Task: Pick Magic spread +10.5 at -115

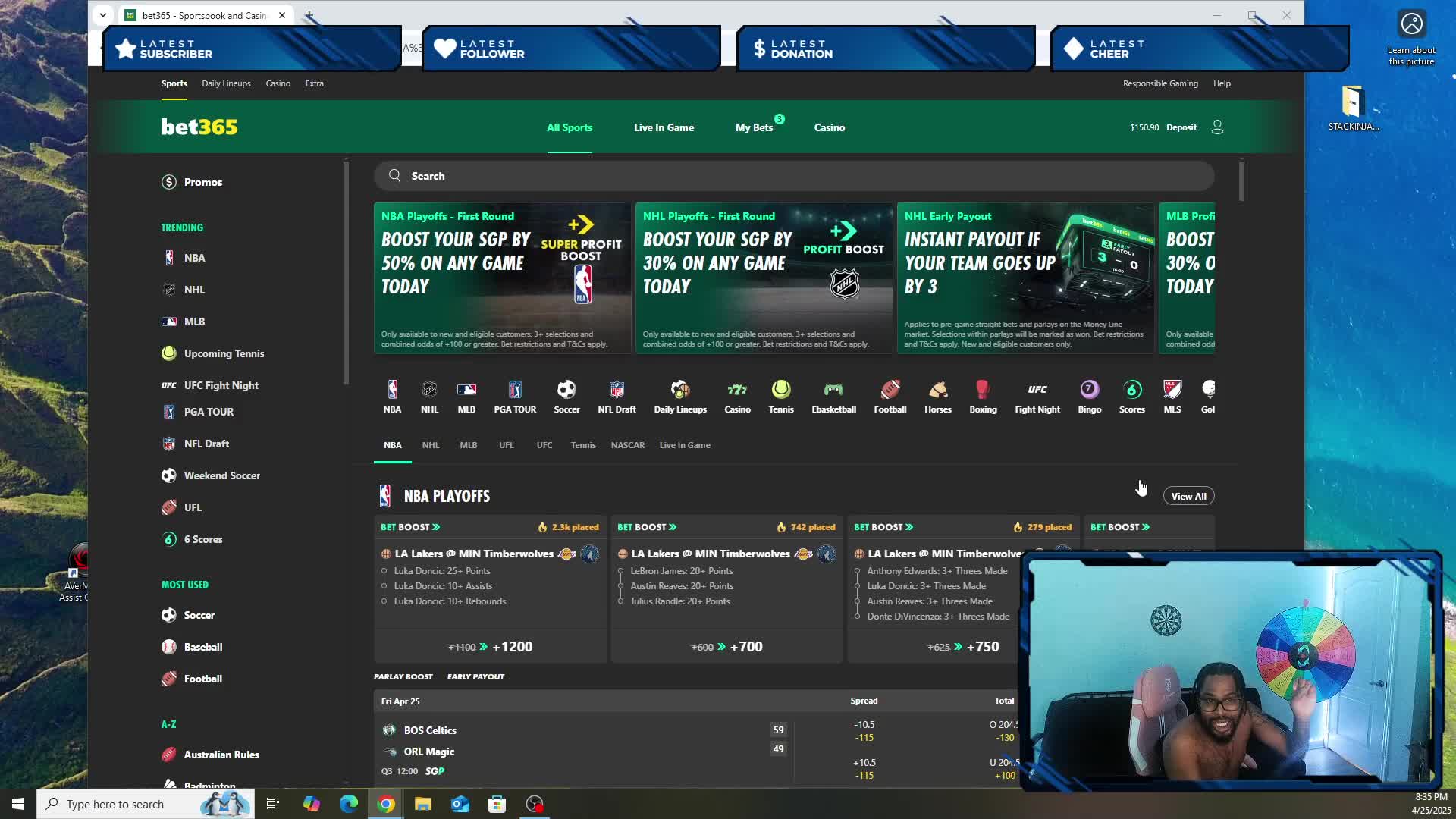Action: (x=864, y=769)
